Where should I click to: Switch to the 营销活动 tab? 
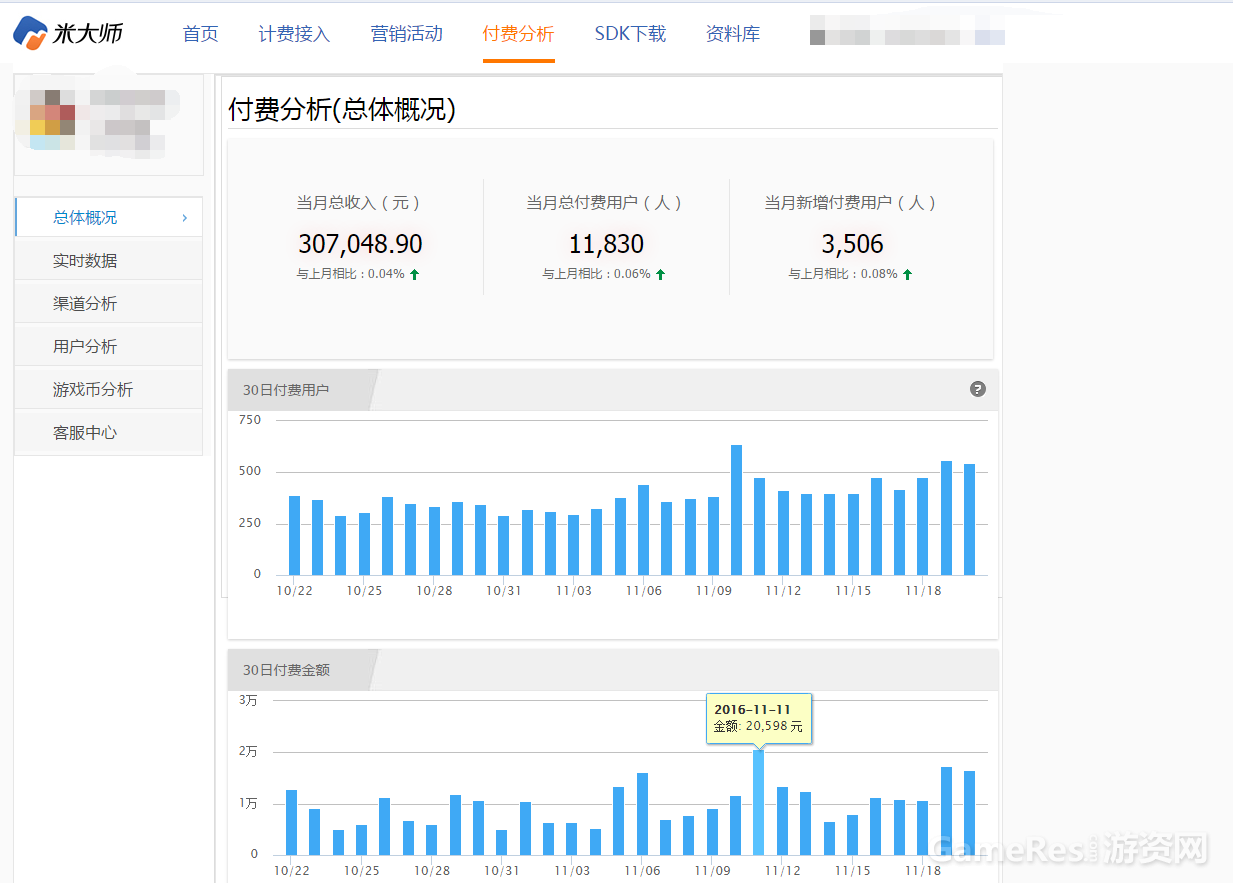tap(406, 34)
